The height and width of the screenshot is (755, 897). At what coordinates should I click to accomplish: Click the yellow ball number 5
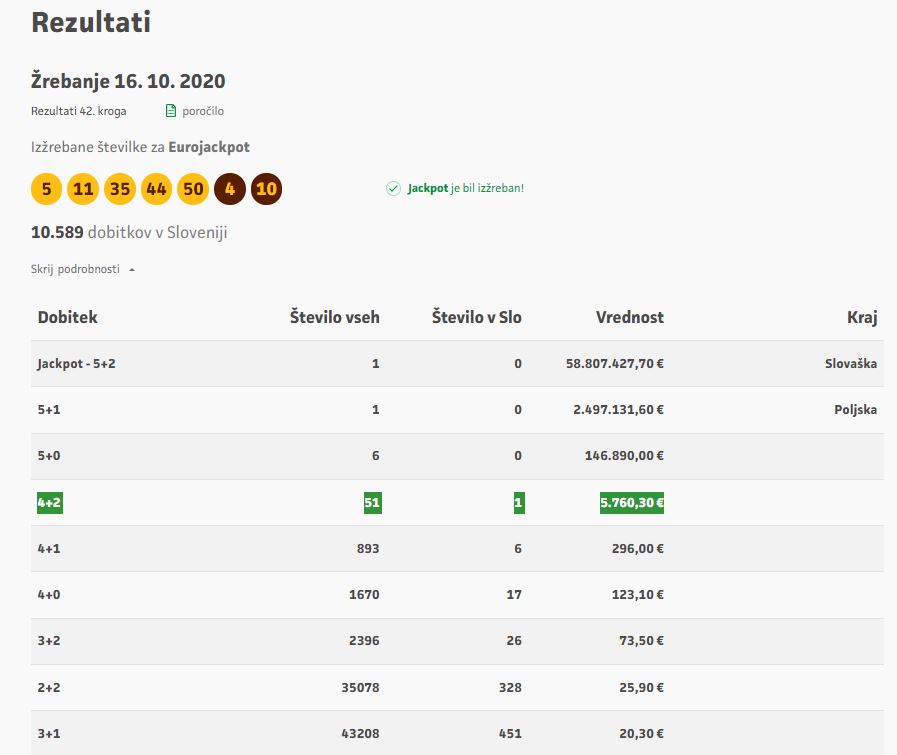(46, 189)
